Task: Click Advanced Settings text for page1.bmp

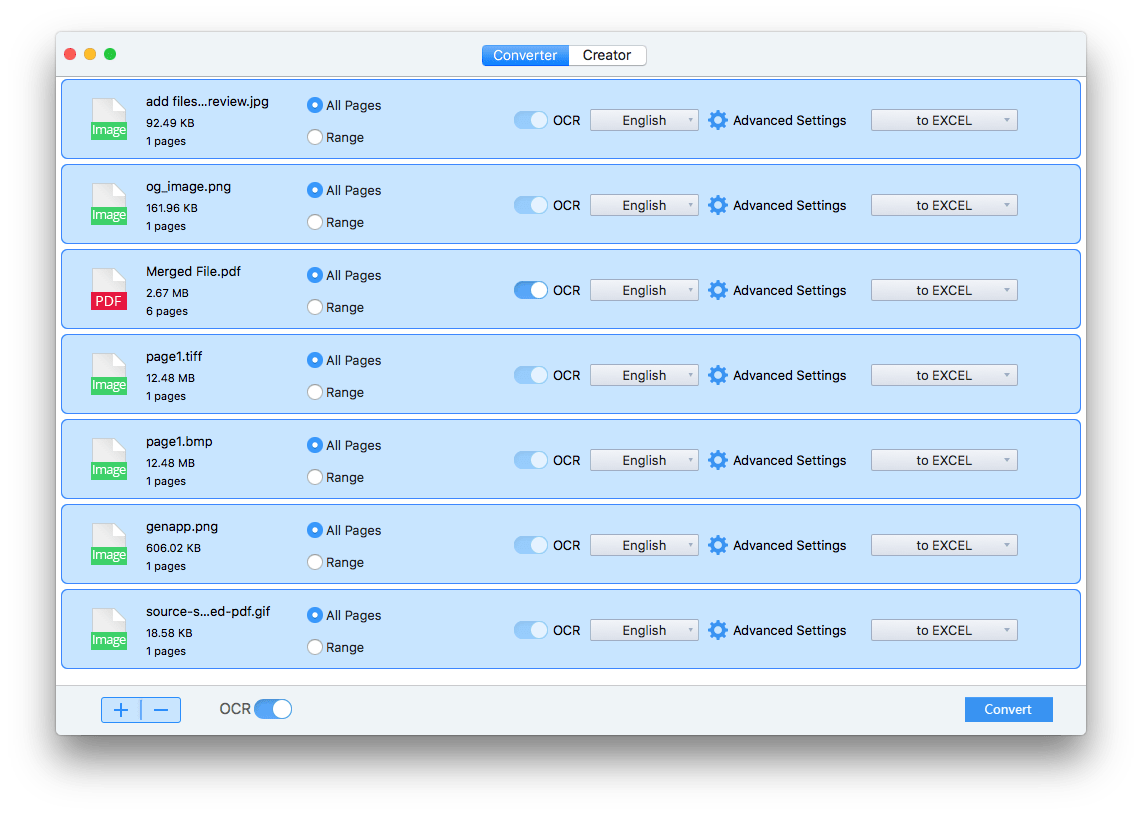Action: (789, 460)
